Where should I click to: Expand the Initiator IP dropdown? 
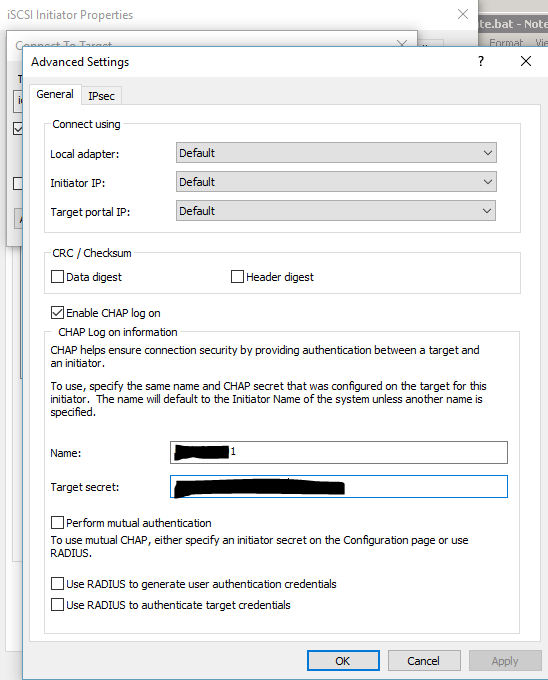tap(336, 182)
